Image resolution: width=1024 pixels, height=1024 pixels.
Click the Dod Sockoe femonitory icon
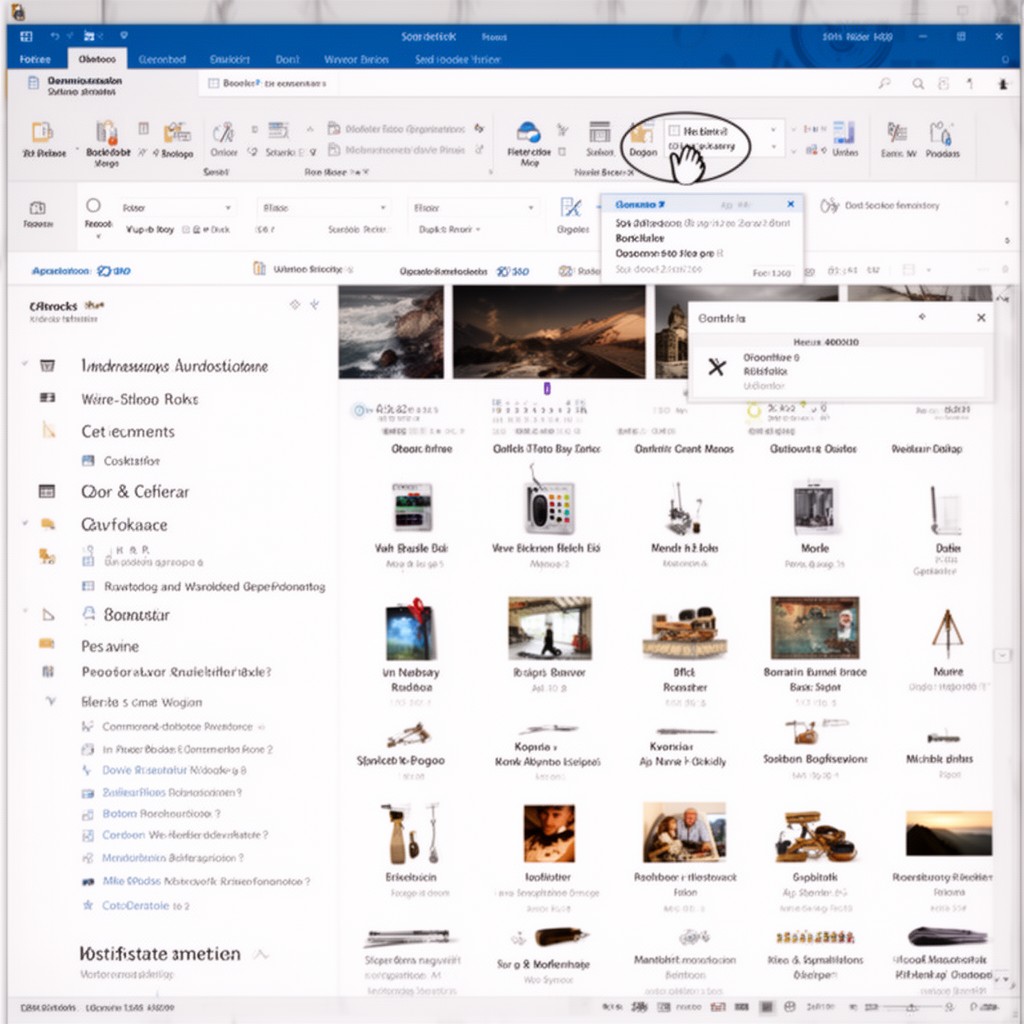coord(829,206)
